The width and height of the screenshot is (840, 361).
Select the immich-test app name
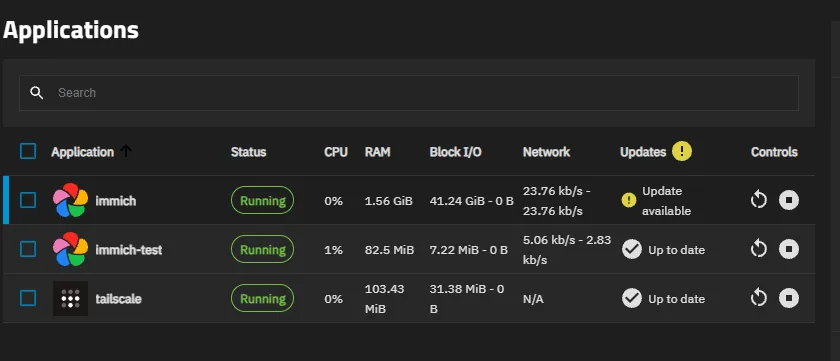pyautogui.click(x=129, y=250)
